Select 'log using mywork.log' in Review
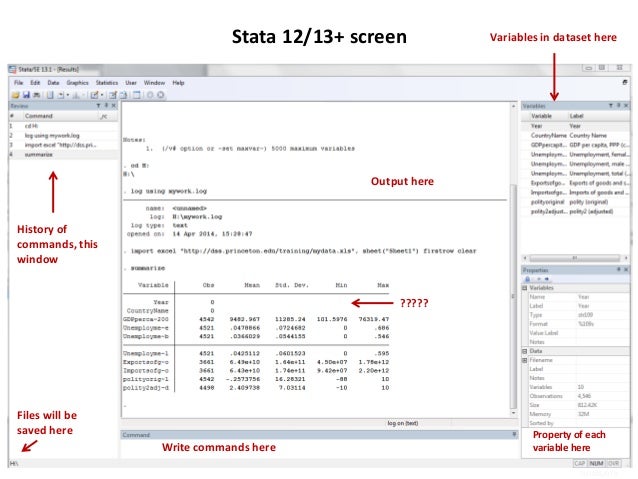 pos(63,136)
